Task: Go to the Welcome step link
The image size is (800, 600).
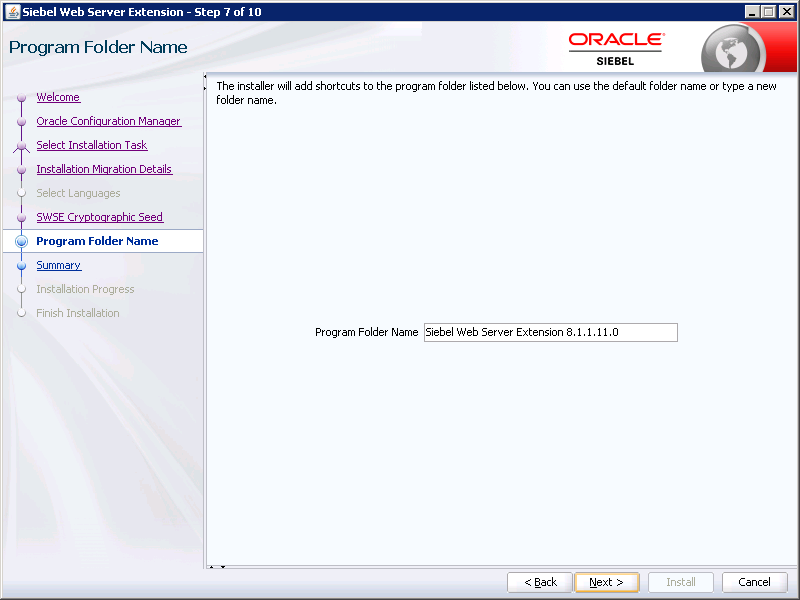Action: click(x=58, y=97)
